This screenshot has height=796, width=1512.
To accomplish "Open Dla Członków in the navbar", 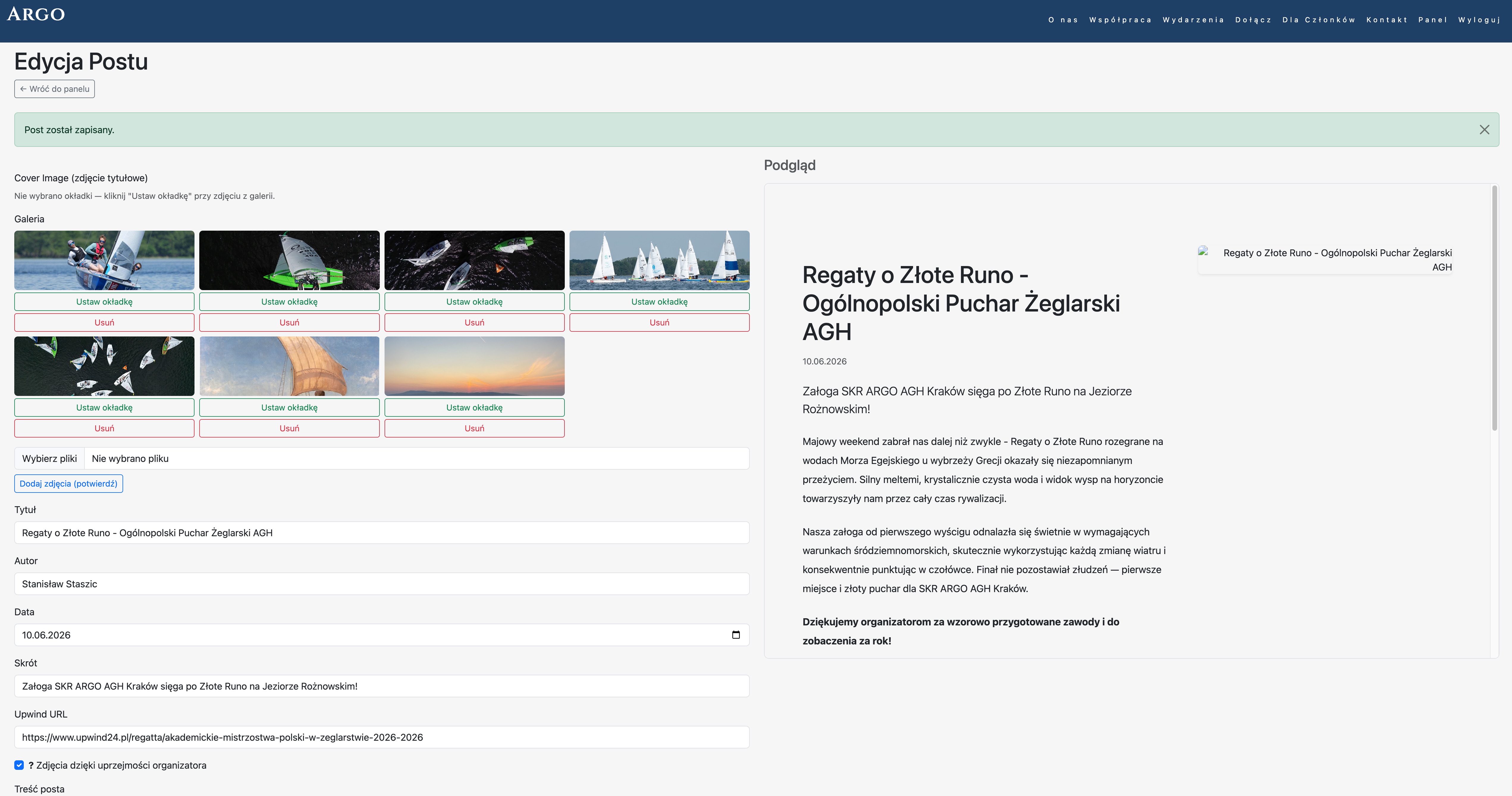I will (1319, 20).
